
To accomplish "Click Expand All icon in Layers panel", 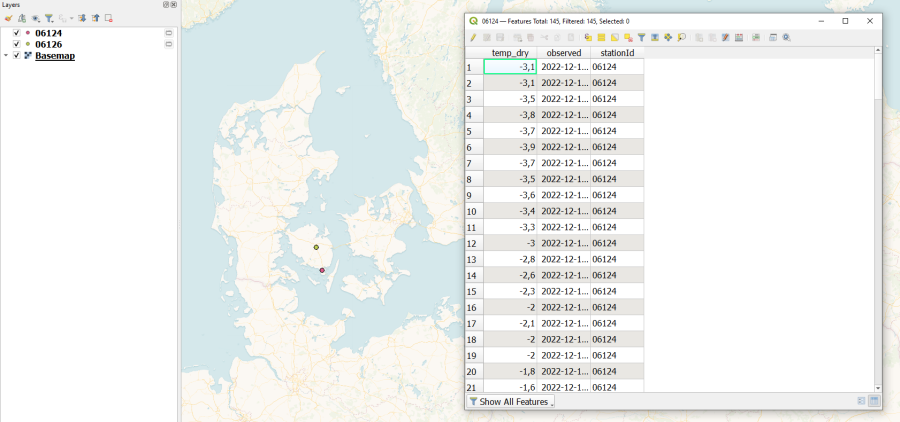I will pyautogui.click(x=83, y=18).
